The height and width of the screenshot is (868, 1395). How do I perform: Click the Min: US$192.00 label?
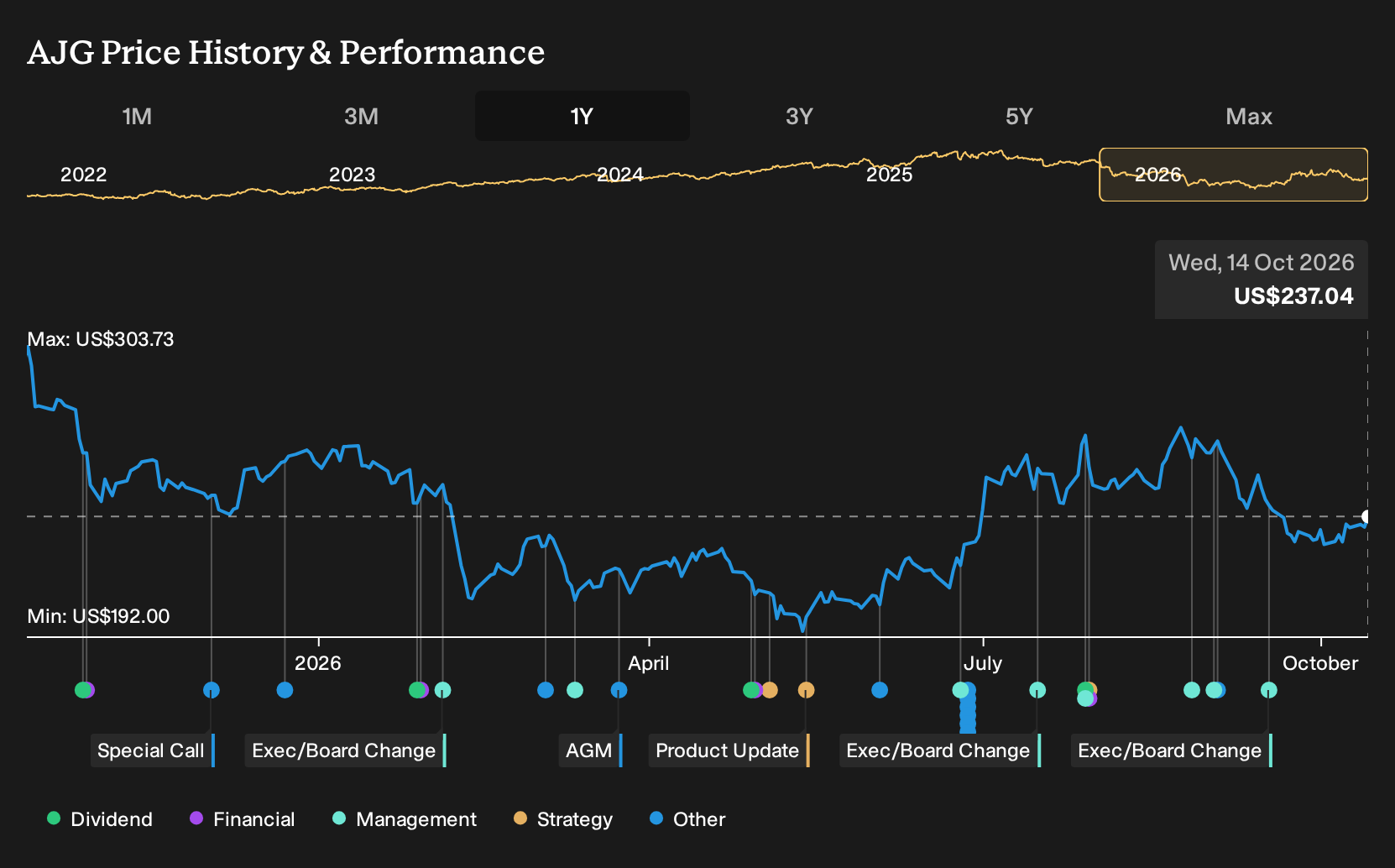pos(98,616)
